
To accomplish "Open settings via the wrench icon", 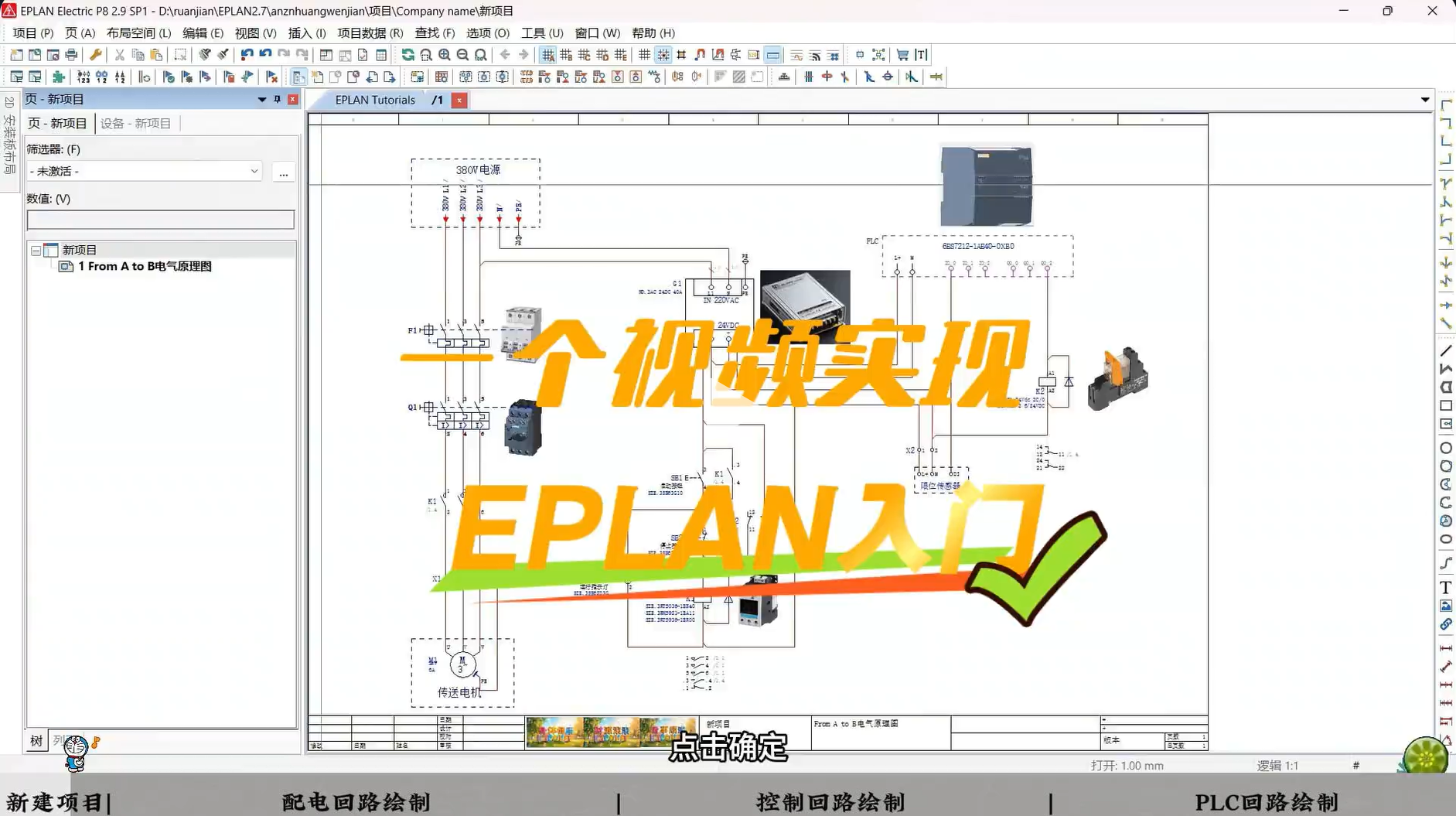I will click(96, 55).
